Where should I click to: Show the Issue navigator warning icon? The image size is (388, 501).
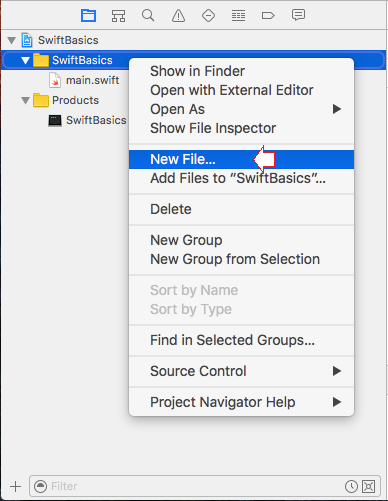pyautogui.click(x=178, y=16)
